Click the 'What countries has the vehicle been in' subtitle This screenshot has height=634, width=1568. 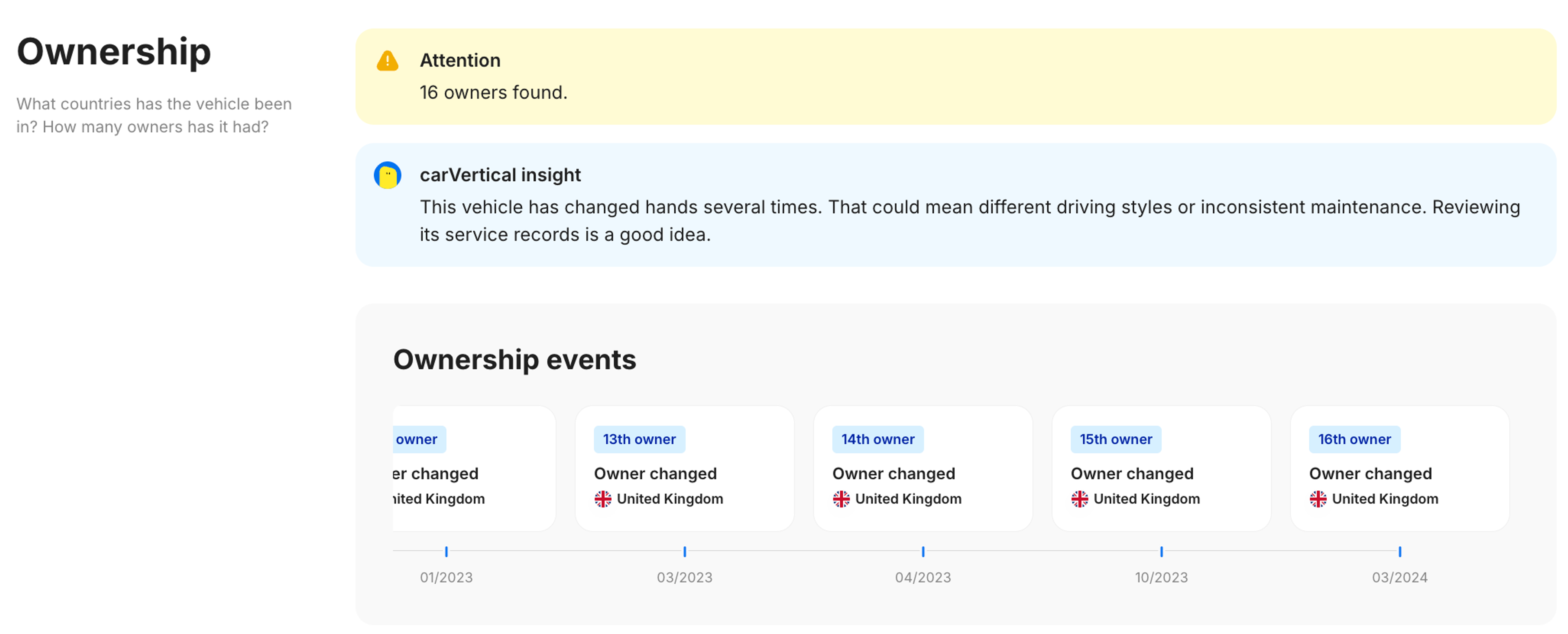click(x=154, y=115)
